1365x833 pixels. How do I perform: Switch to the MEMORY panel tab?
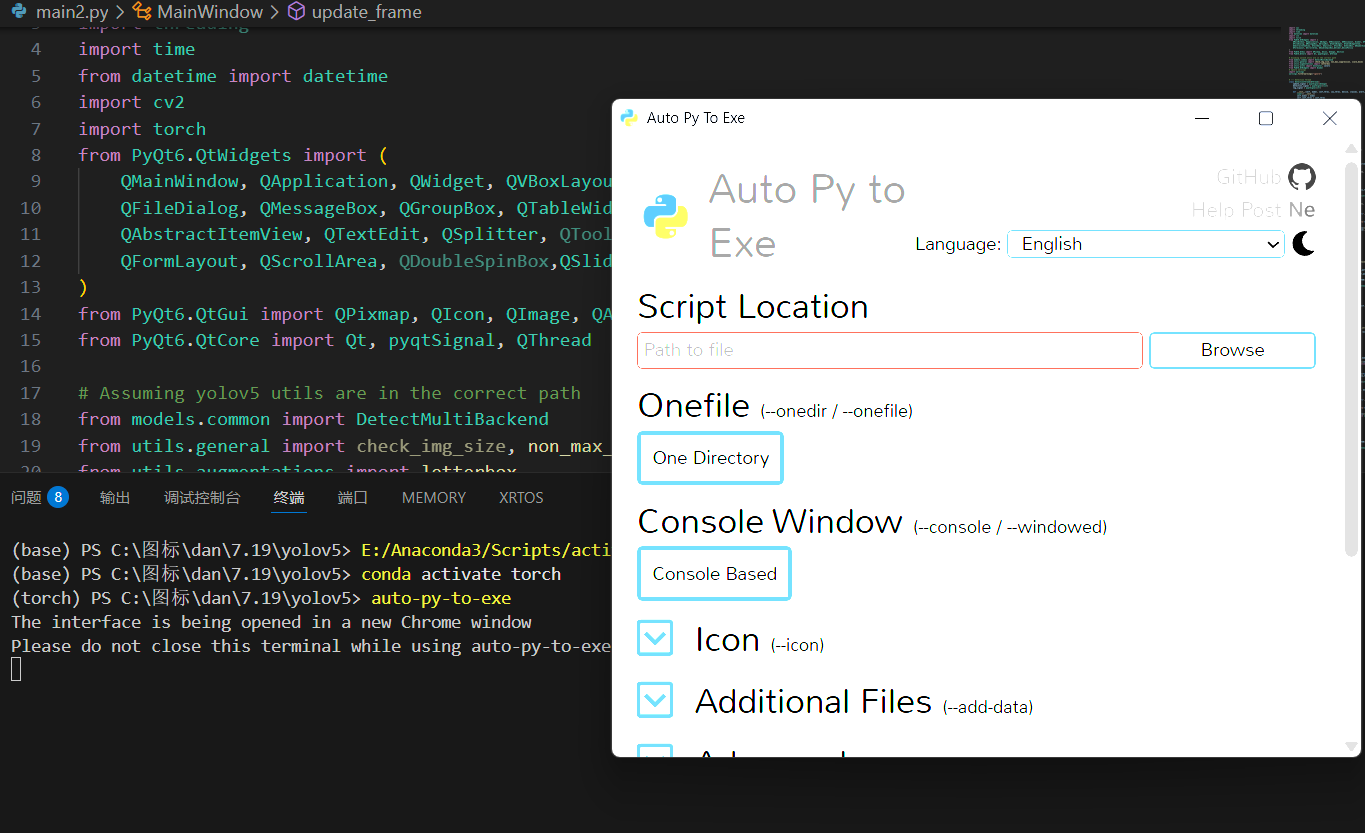pyautogui.click(x=434, y=497)
